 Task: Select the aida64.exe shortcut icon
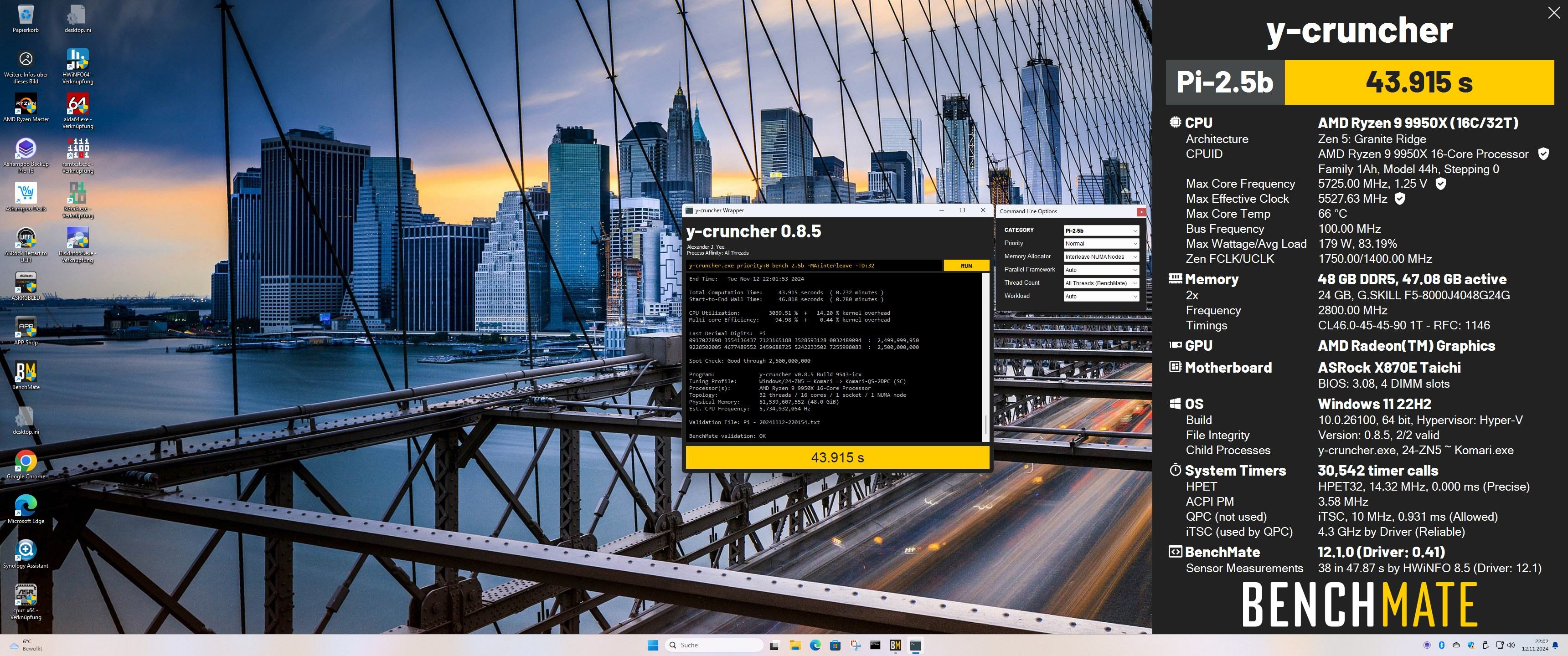click(77, 111)
